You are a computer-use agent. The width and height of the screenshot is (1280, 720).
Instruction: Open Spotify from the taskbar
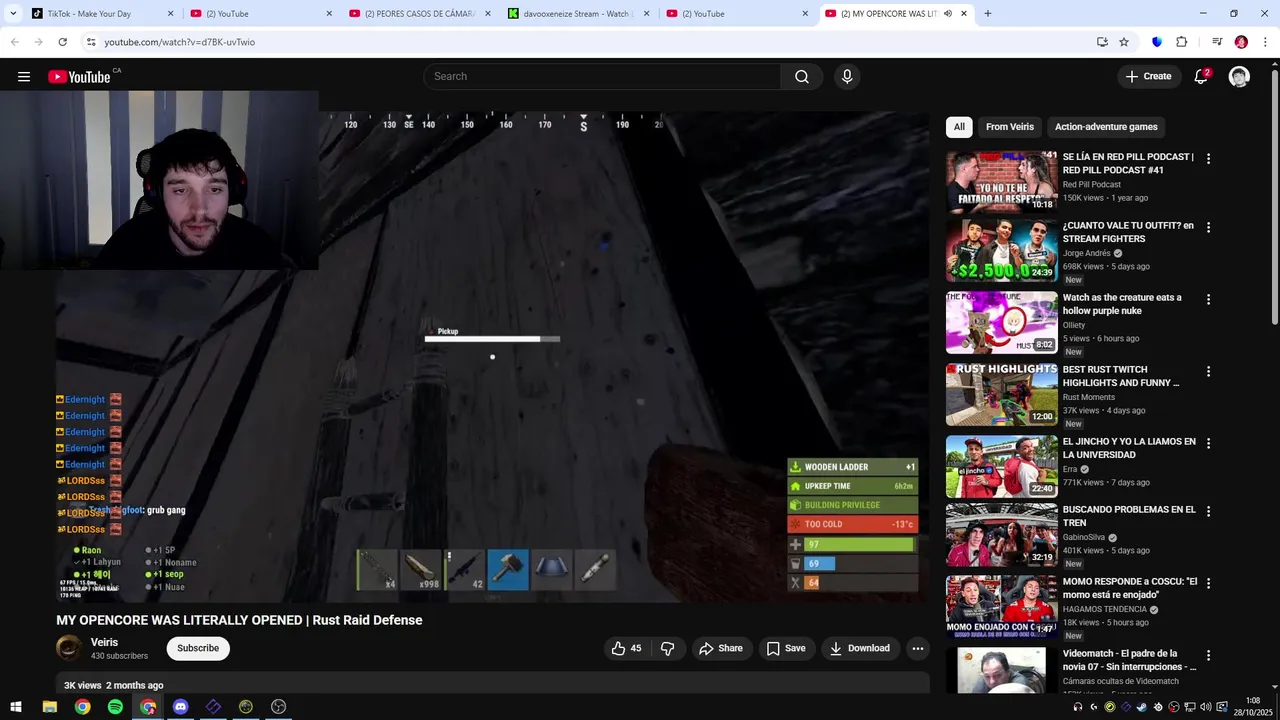coord(115,707)
